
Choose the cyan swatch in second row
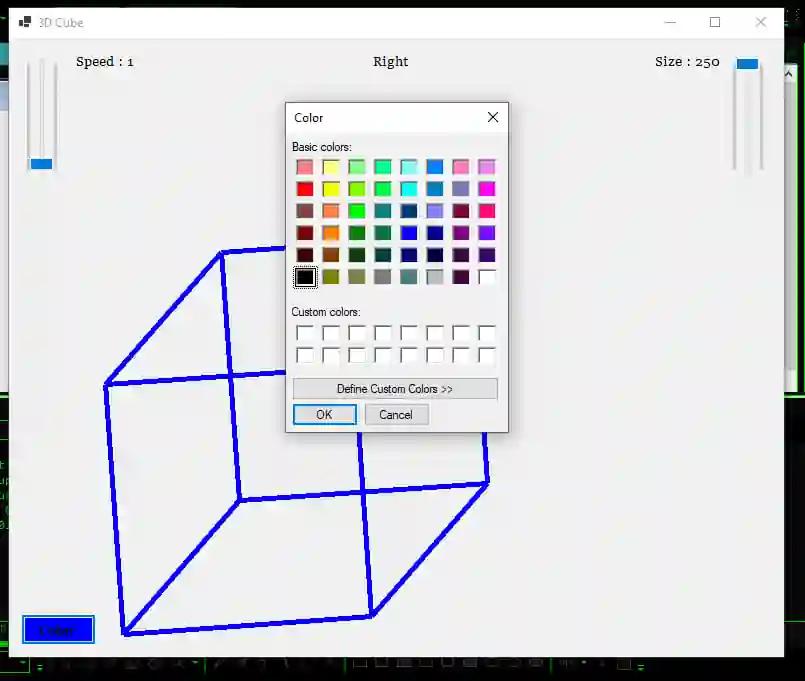409,189
